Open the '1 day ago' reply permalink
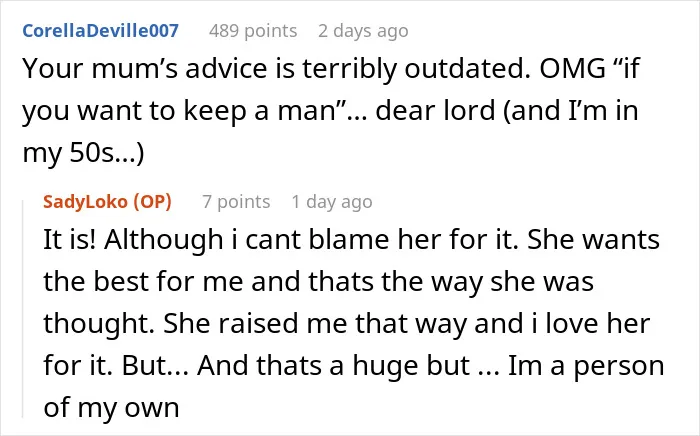Screen dimensions: 700x436 pyautogui.click(x=332, y=202)
